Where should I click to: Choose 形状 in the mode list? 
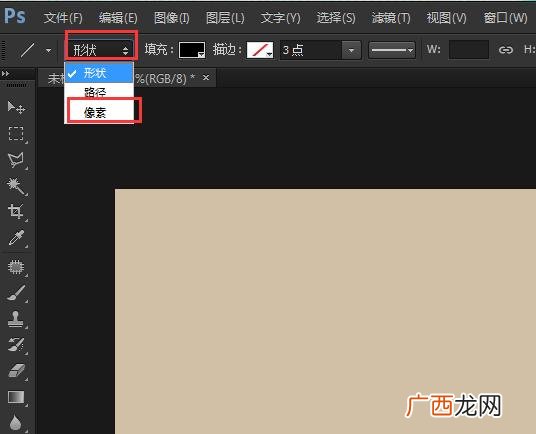point(99,72)
